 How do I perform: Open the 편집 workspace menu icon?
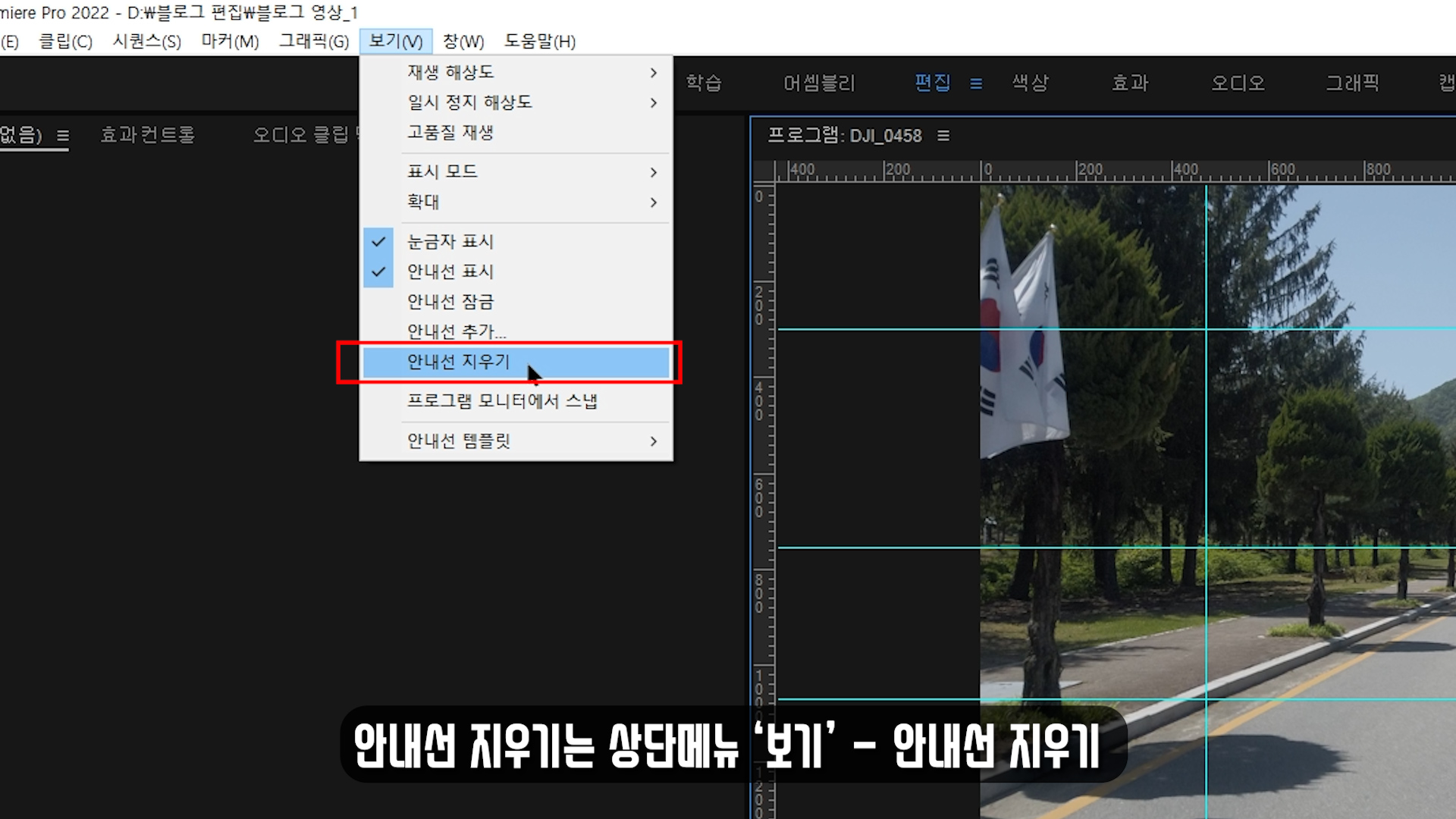(976, 83)
